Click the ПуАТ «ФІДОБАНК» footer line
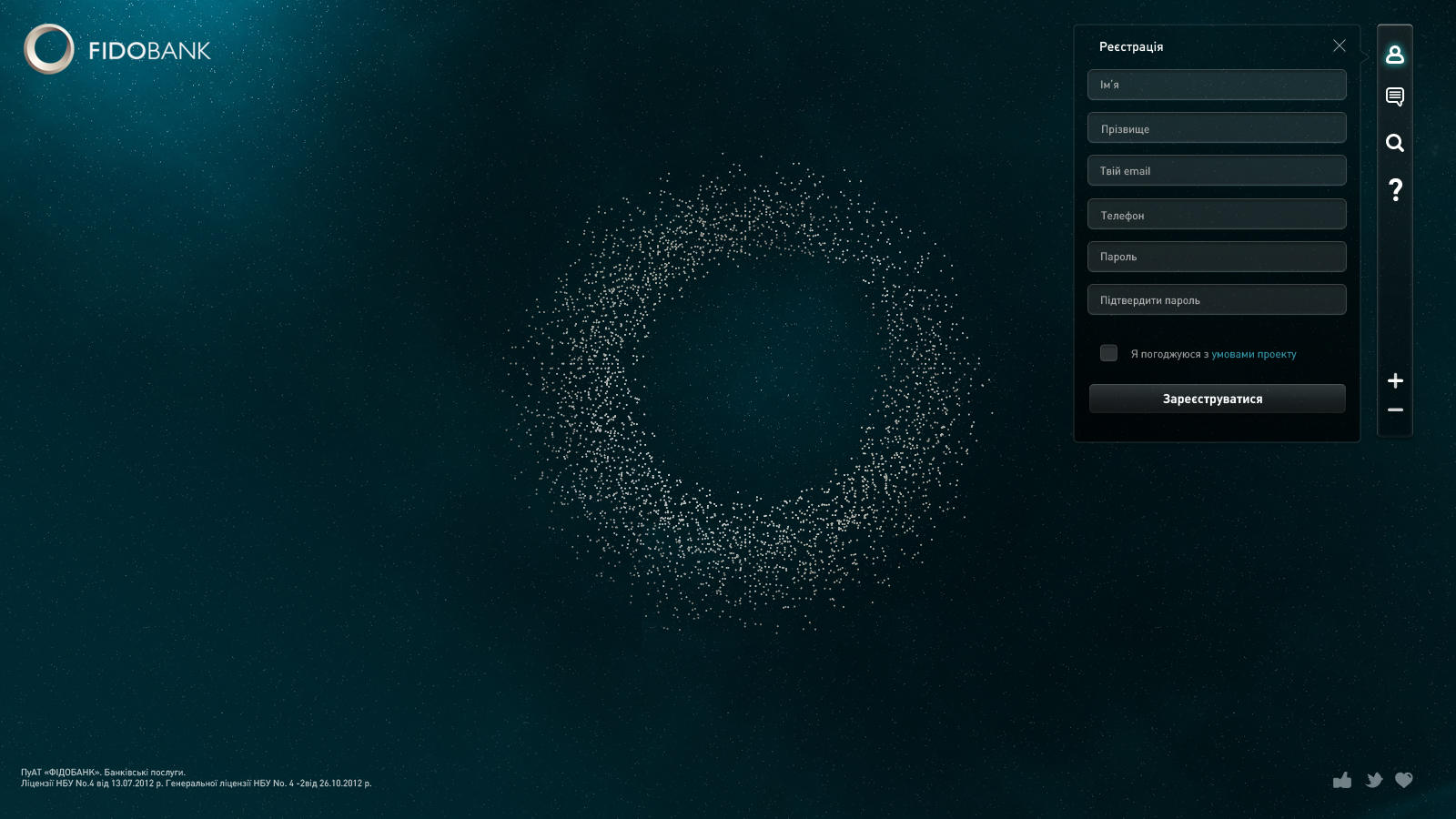Image resolution: width=1456 pixels, height=819 pixels. [x=103, y=773]
